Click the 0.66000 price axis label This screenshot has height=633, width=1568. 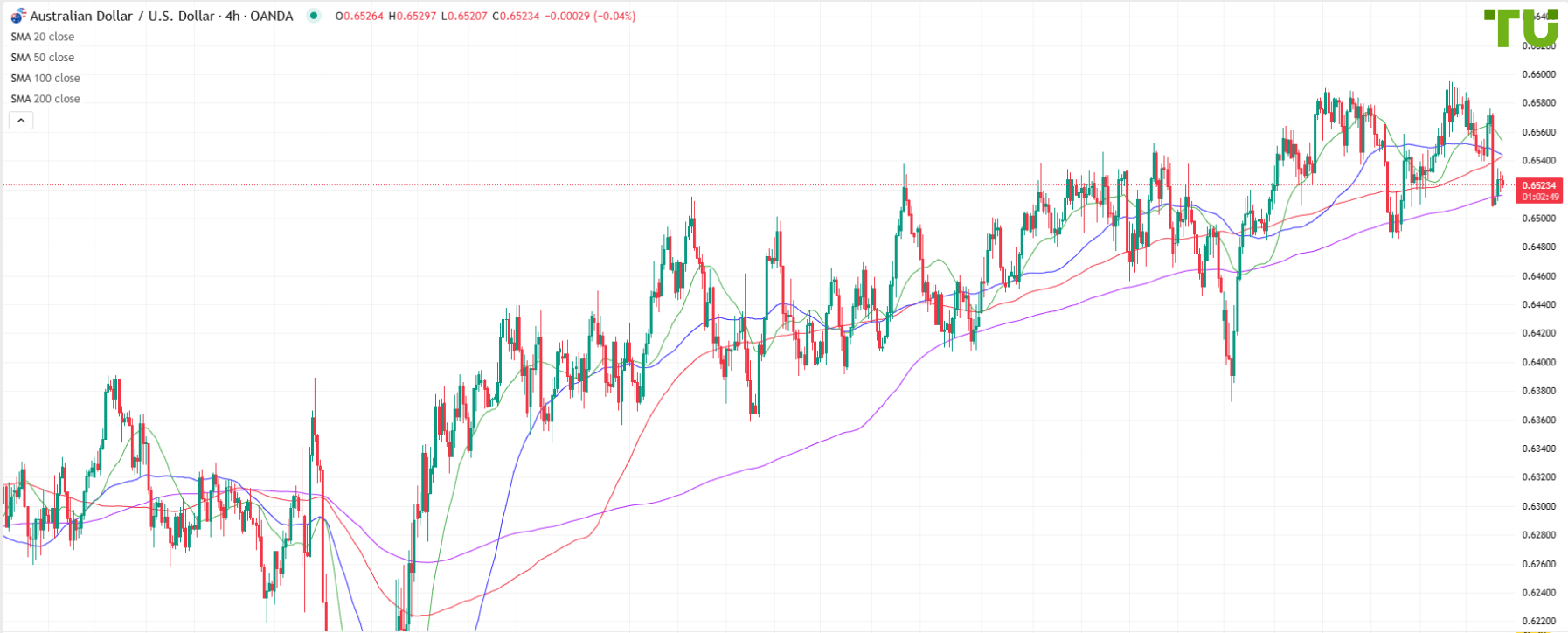coord(1538,74)
